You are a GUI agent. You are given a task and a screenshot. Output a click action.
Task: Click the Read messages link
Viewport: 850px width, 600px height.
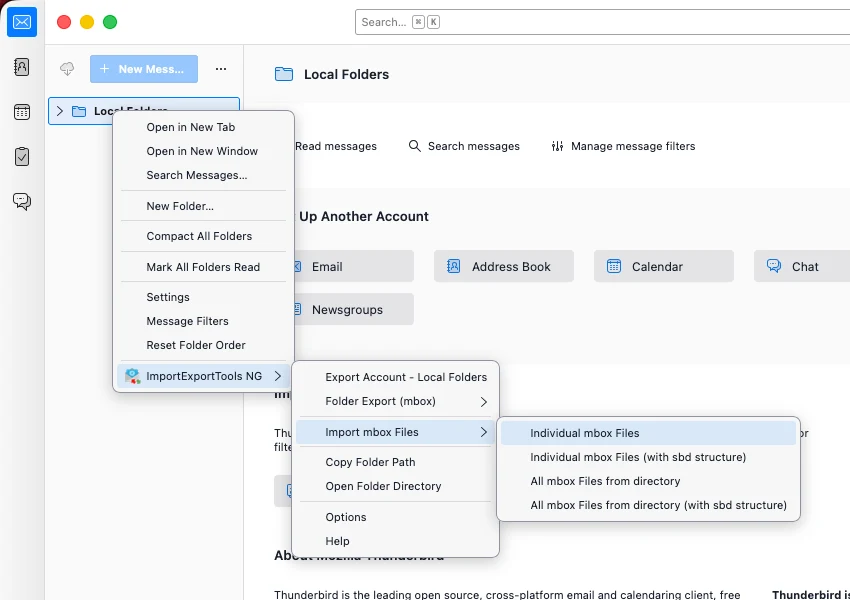click(x=336, y=146)
